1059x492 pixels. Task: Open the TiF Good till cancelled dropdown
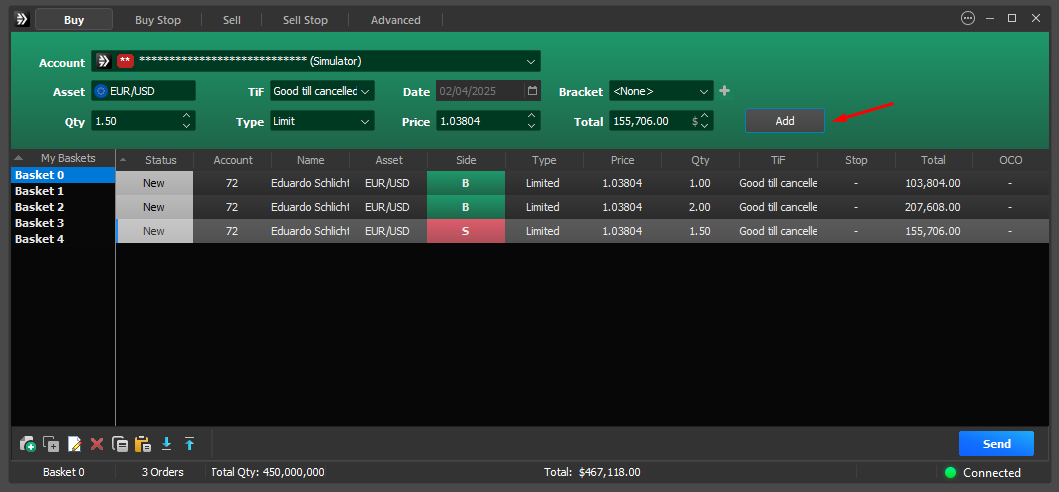[x=366, y=91]
